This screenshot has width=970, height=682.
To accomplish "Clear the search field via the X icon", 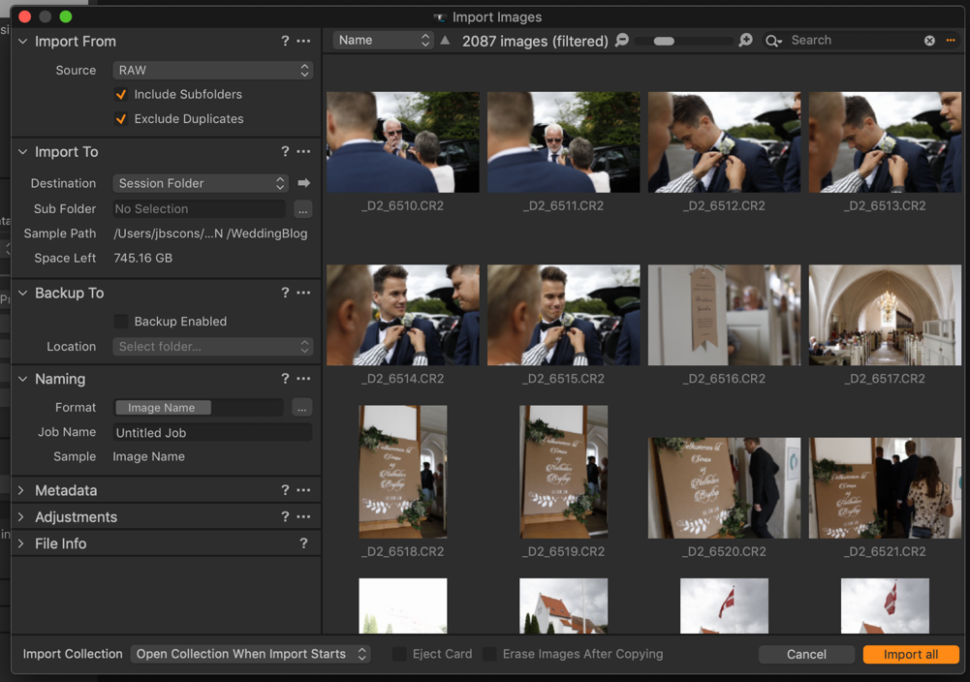I will (929, 40).
